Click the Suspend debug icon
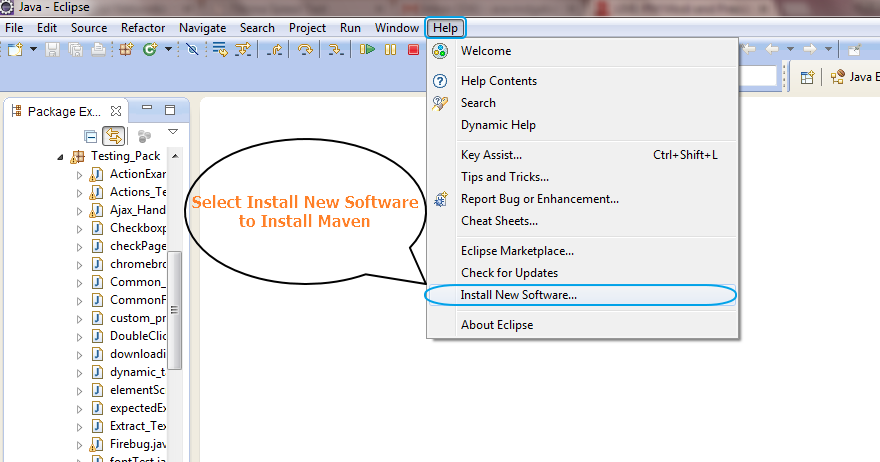The height and width of the screenshot is (462, 880). coord(391,50)
